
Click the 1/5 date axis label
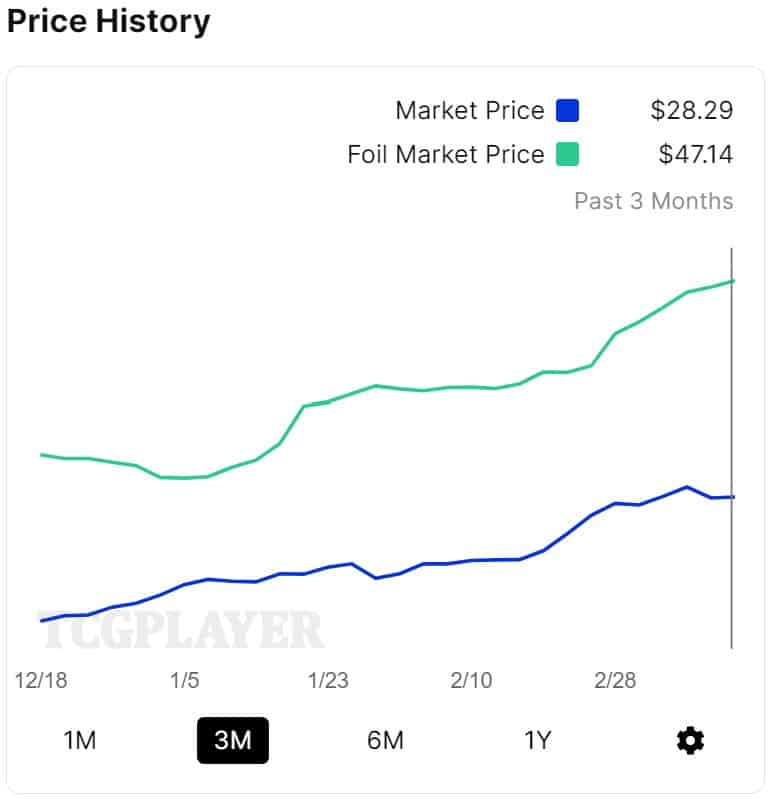(185, 681)
